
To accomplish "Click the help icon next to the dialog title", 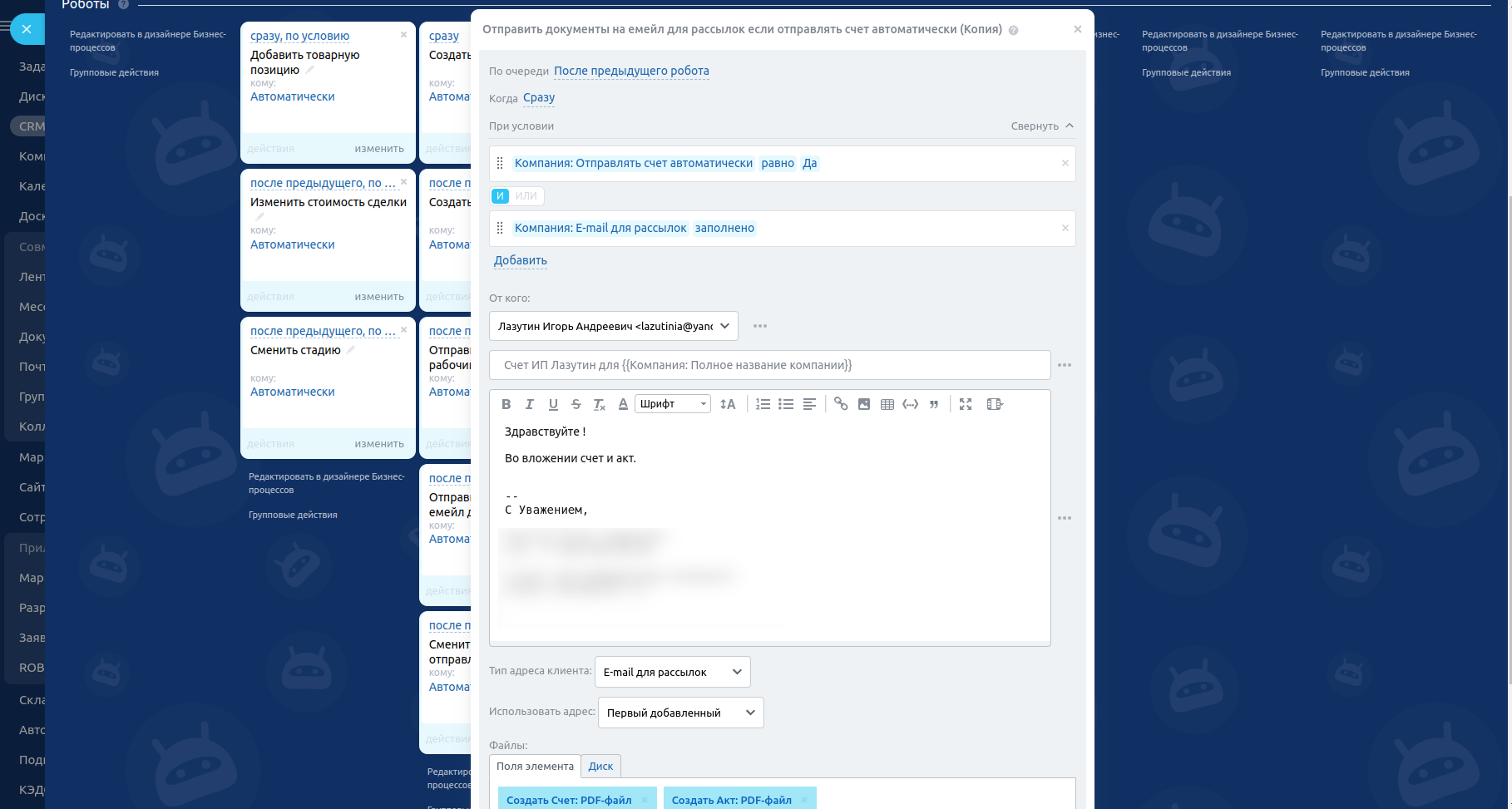I will point(1013,30).
